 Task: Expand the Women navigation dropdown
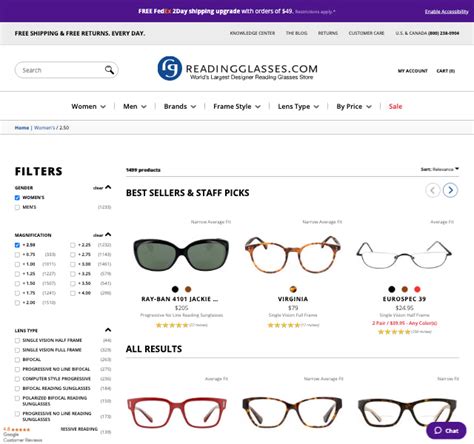tap(88, 106)
